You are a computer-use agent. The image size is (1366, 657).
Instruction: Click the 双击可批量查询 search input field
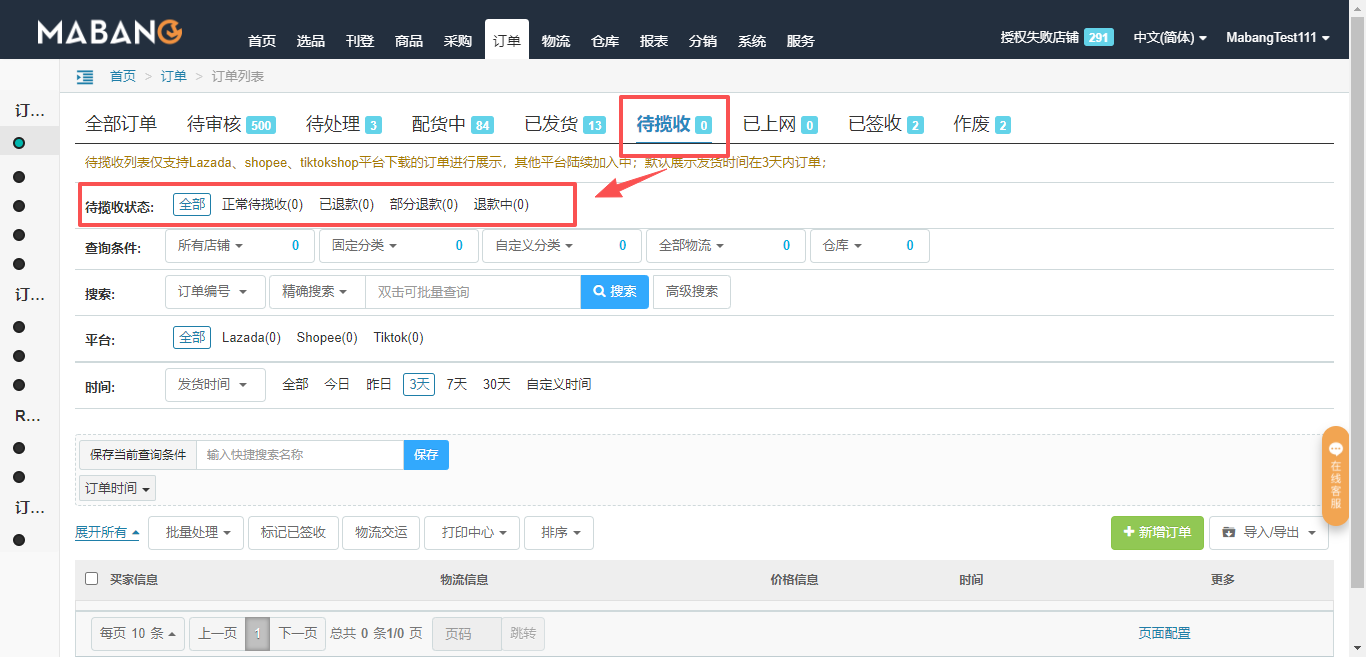[472, 292]
